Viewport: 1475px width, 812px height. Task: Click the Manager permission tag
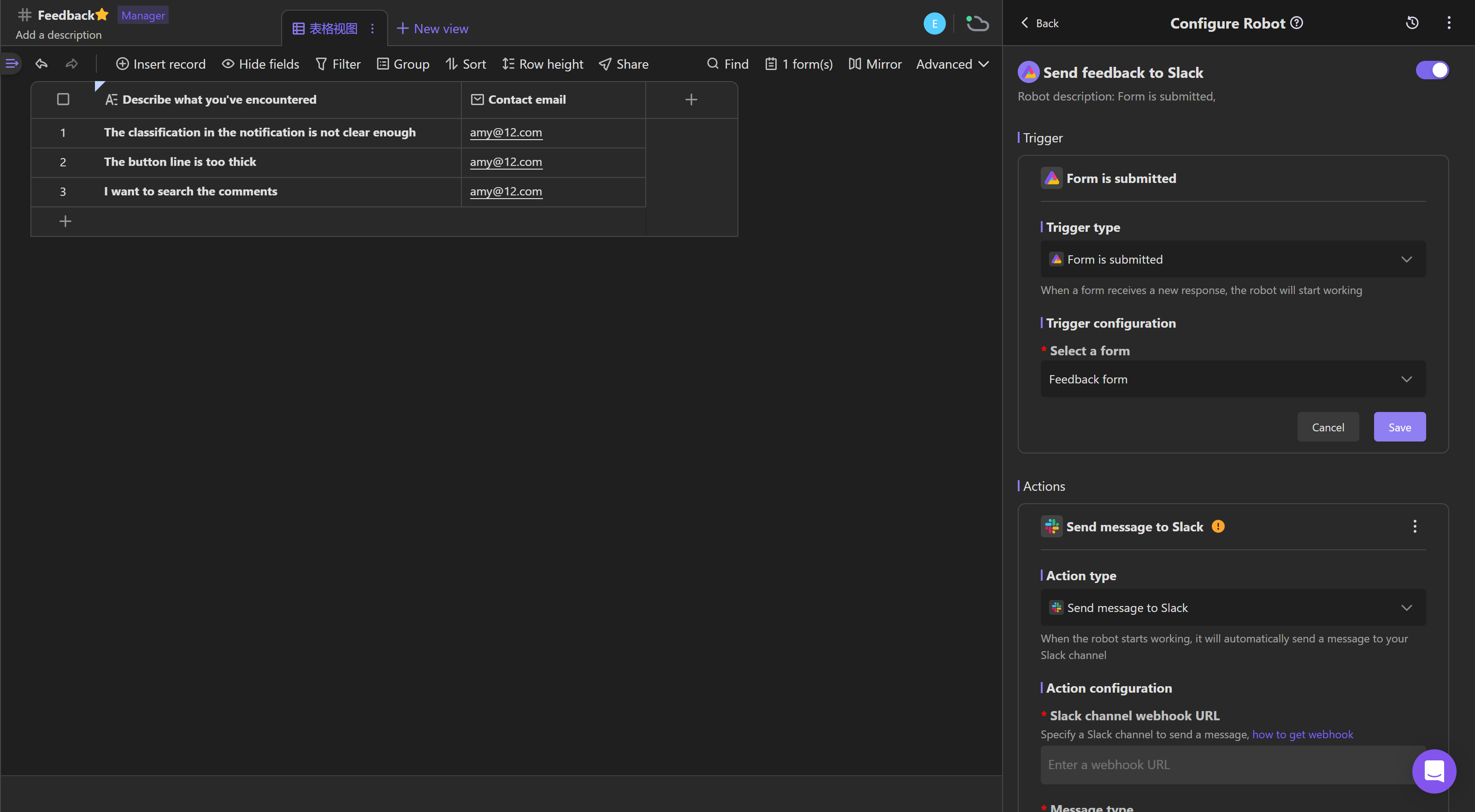tap(143, 16)
